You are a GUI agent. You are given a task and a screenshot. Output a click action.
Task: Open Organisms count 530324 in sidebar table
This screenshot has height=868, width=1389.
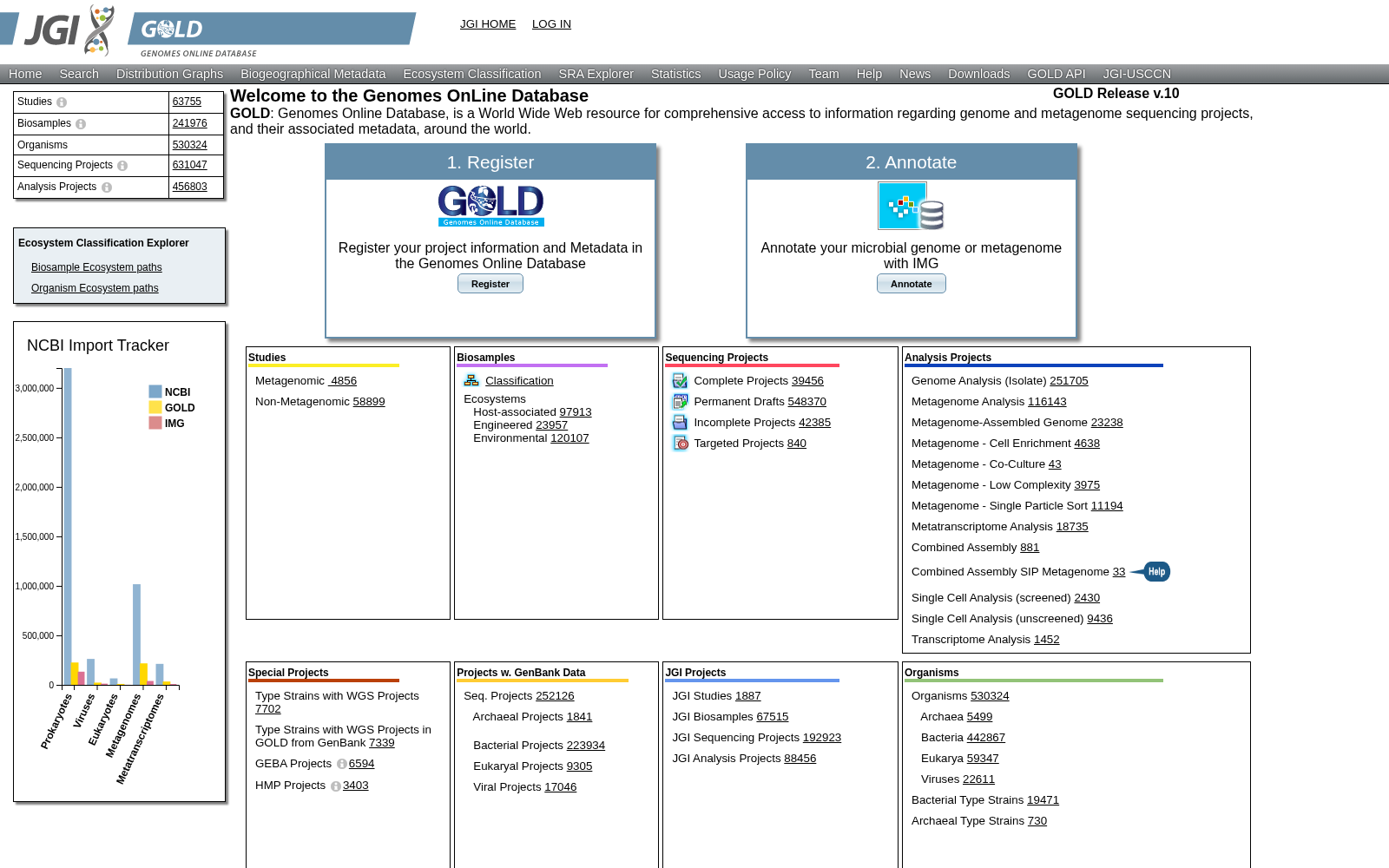click(189, 145)
